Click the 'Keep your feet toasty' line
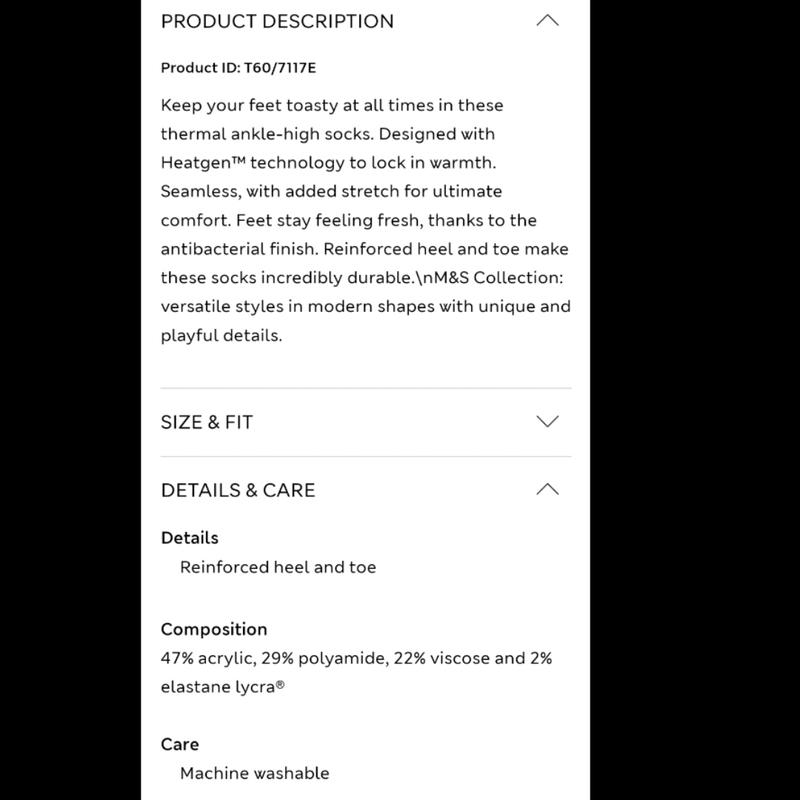Screen dimensions: 800x800 332,105
